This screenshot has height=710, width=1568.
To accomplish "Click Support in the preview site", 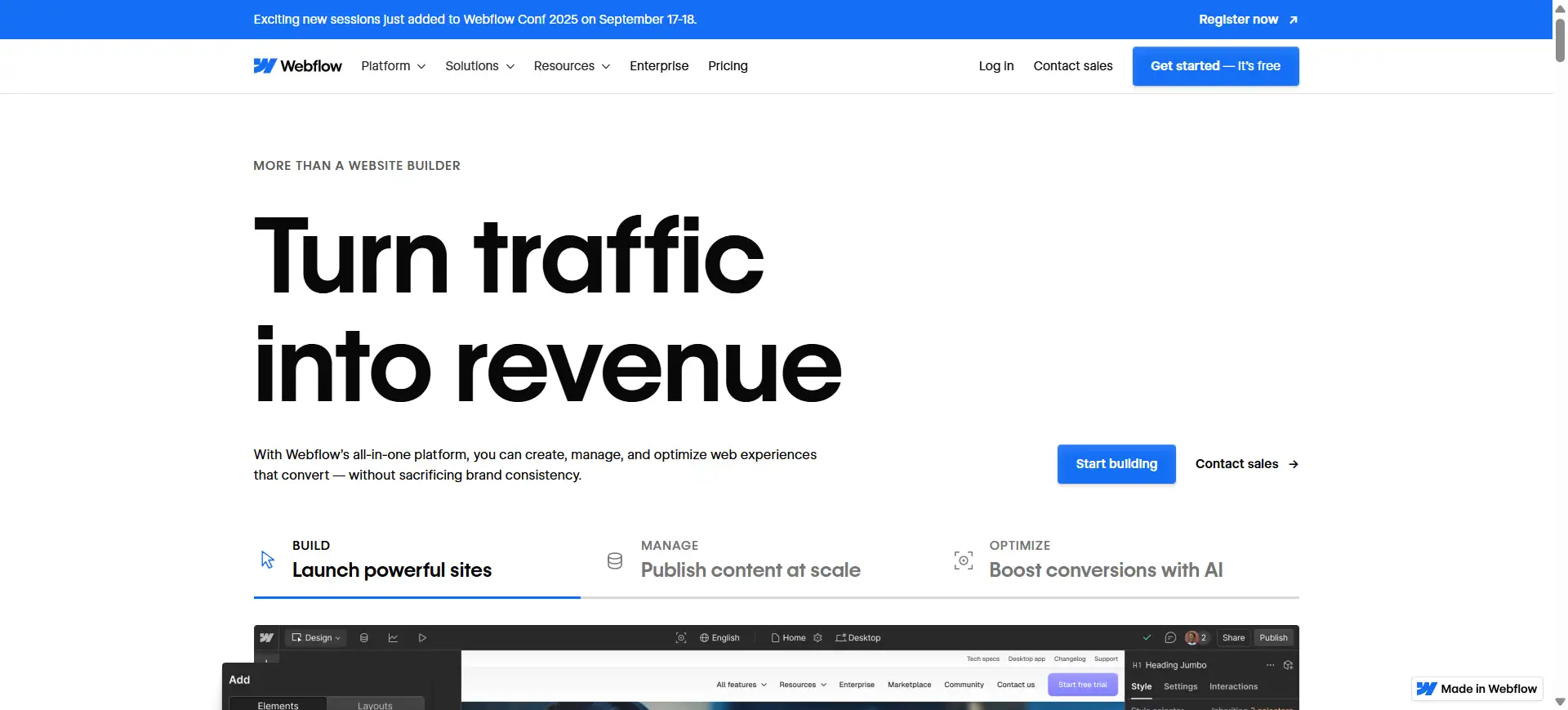I will point(1107,659).
